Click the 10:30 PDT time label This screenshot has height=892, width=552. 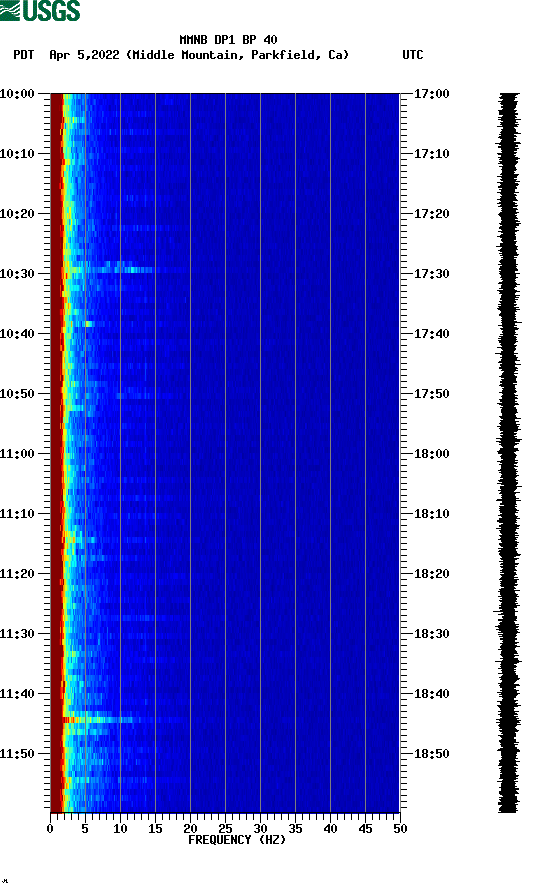tap(17, 274)
